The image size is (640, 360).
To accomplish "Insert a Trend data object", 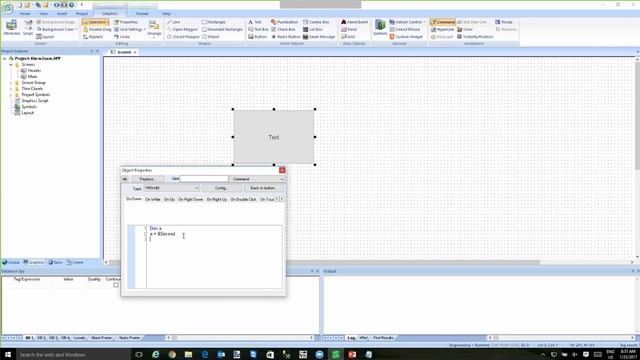I will pyautogui.click(x=349, y=29).
